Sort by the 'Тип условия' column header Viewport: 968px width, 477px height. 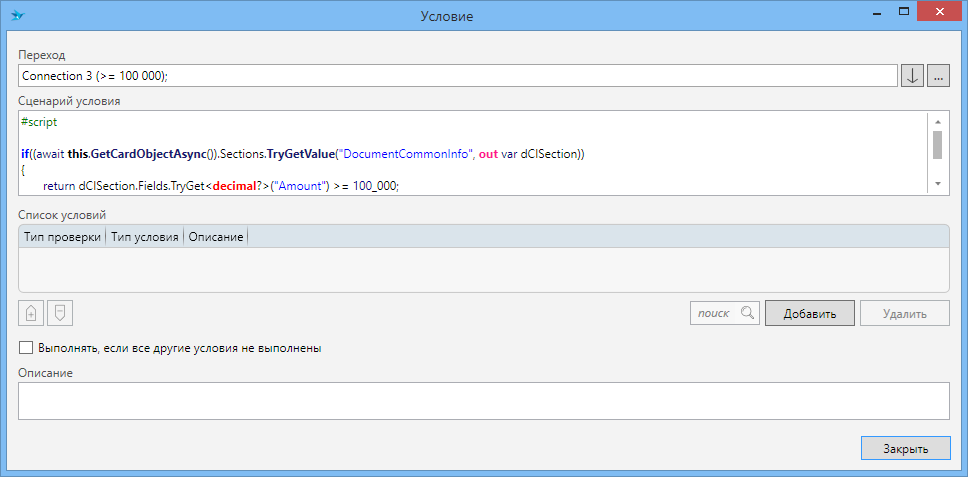(144, 237)
